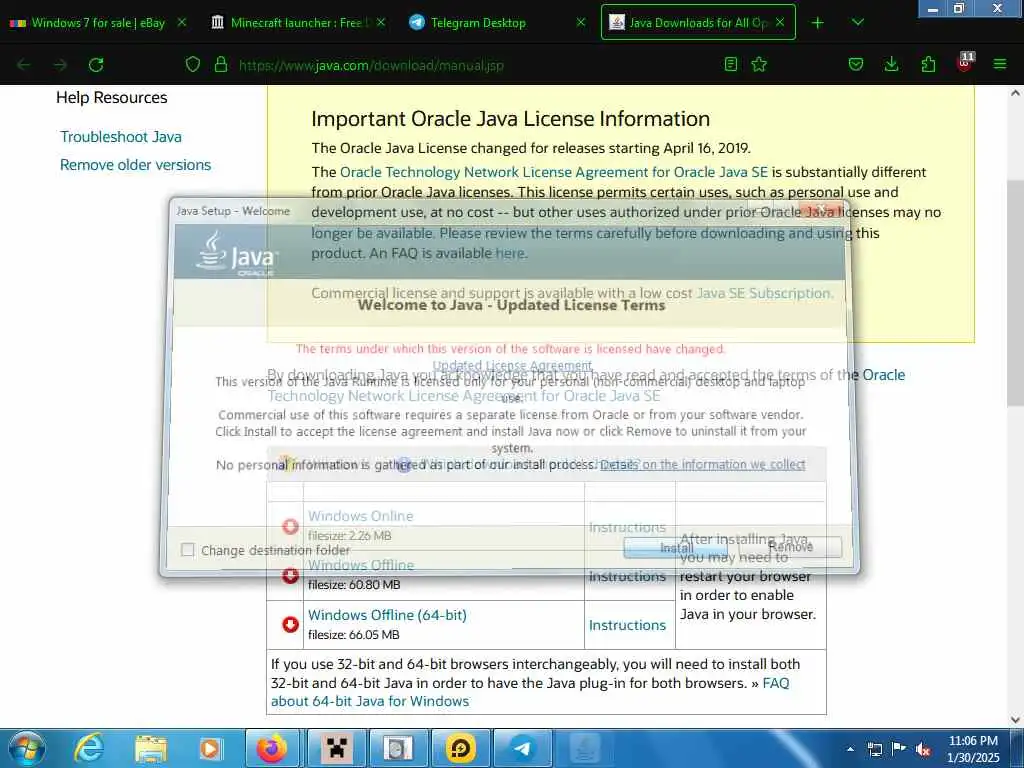Open FAQ about 64-bit Java for Windows link
This screenshot has height=768, width=1024.
[530, 692]
